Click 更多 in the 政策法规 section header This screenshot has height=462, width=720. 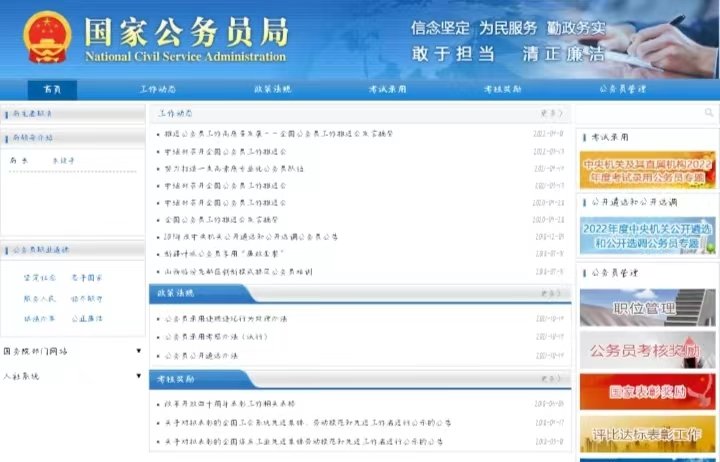click(551, 293)
